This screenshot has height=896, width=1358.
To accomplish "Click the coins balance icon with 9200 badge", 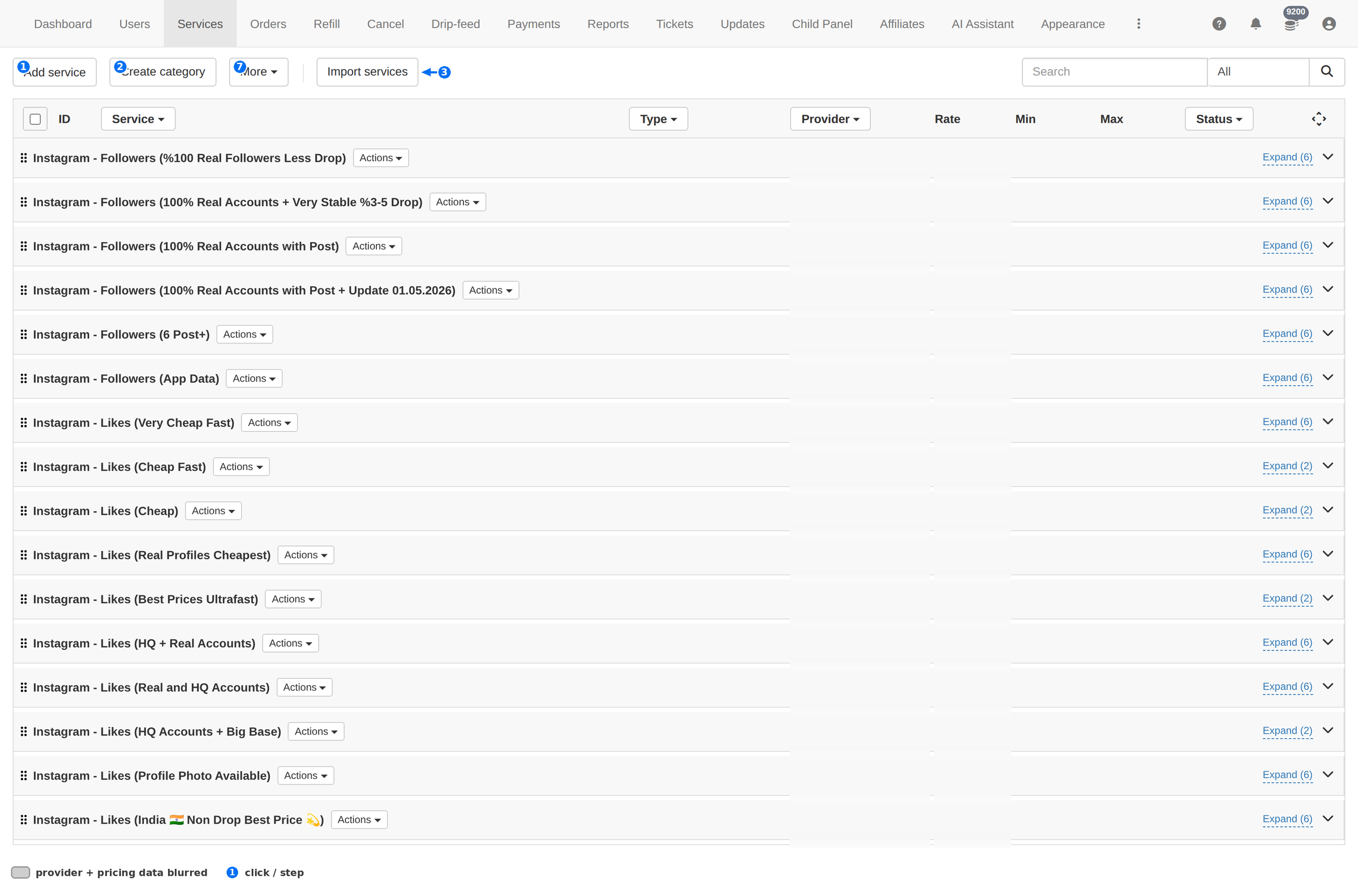I will click(1292, 23).
